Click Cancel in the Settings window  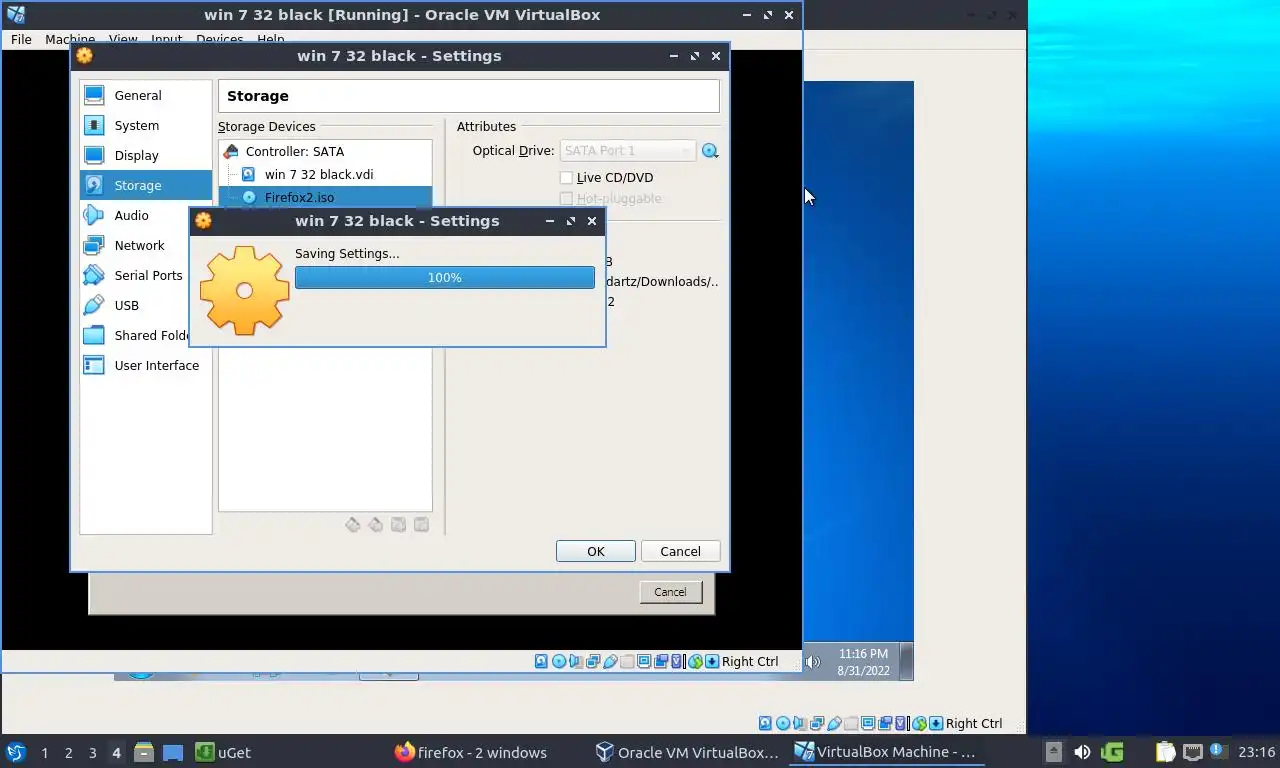680,551
